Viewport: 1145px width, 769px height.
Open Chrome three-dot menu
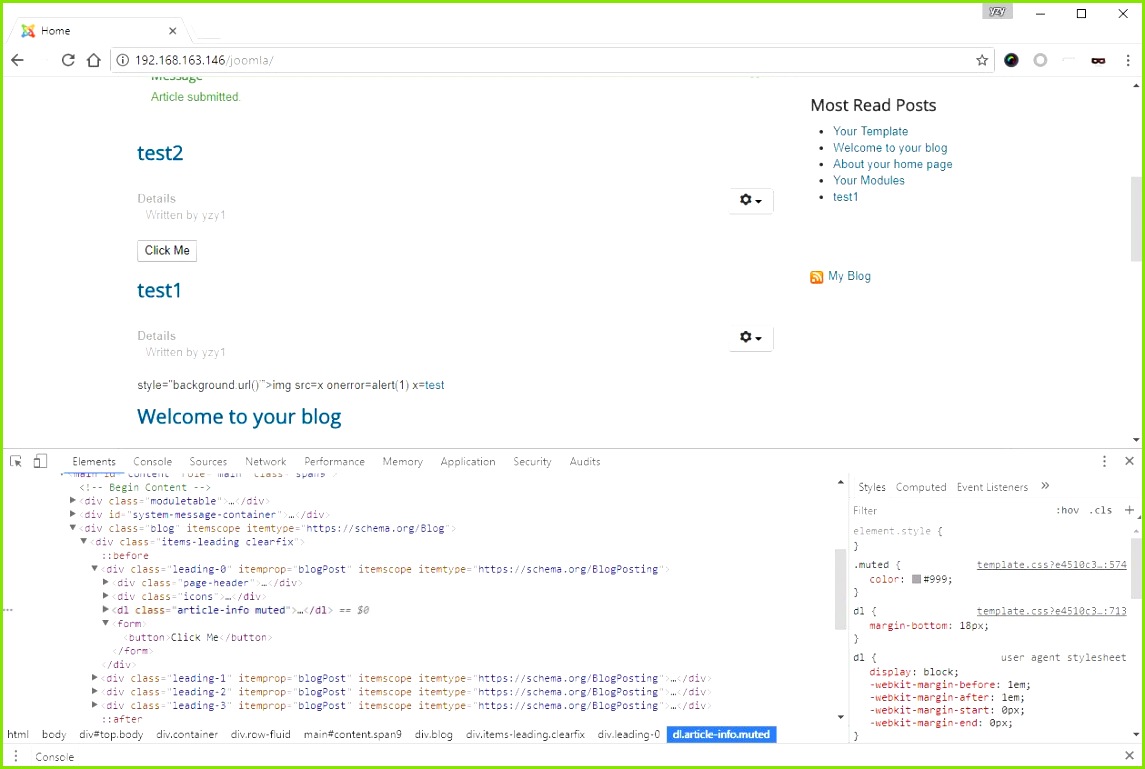click(1128, 60)
